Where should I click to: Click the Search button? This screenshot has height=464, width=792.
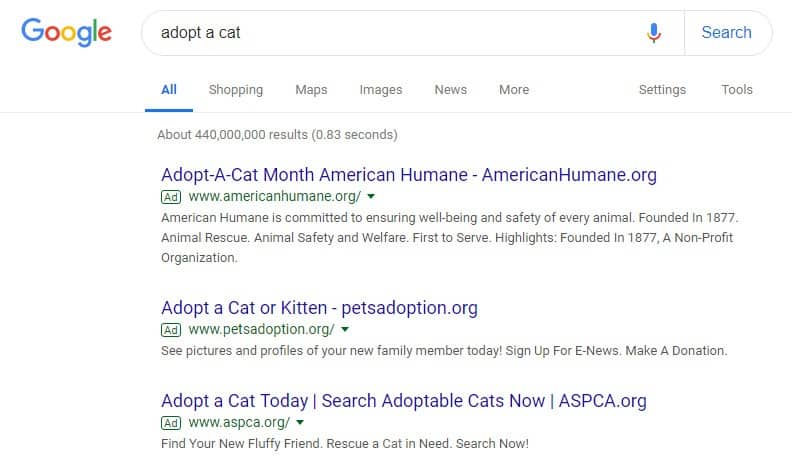pos(726,33)
